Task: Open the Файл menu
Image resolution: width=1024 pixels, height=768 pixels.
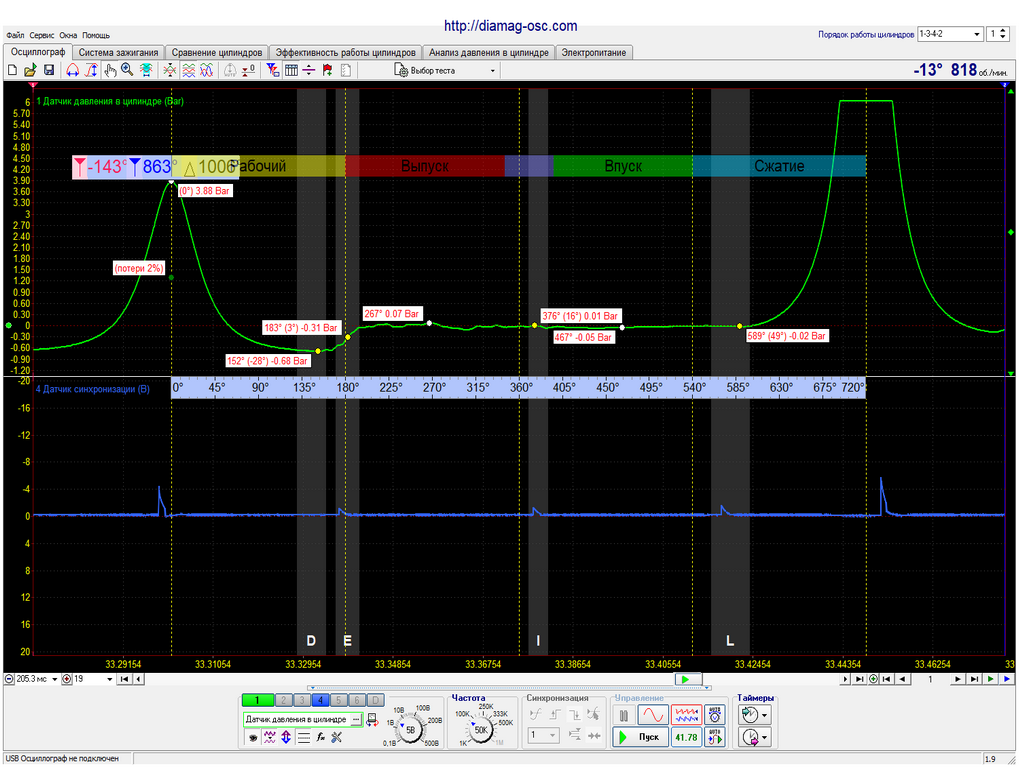Action: point(15,35)
